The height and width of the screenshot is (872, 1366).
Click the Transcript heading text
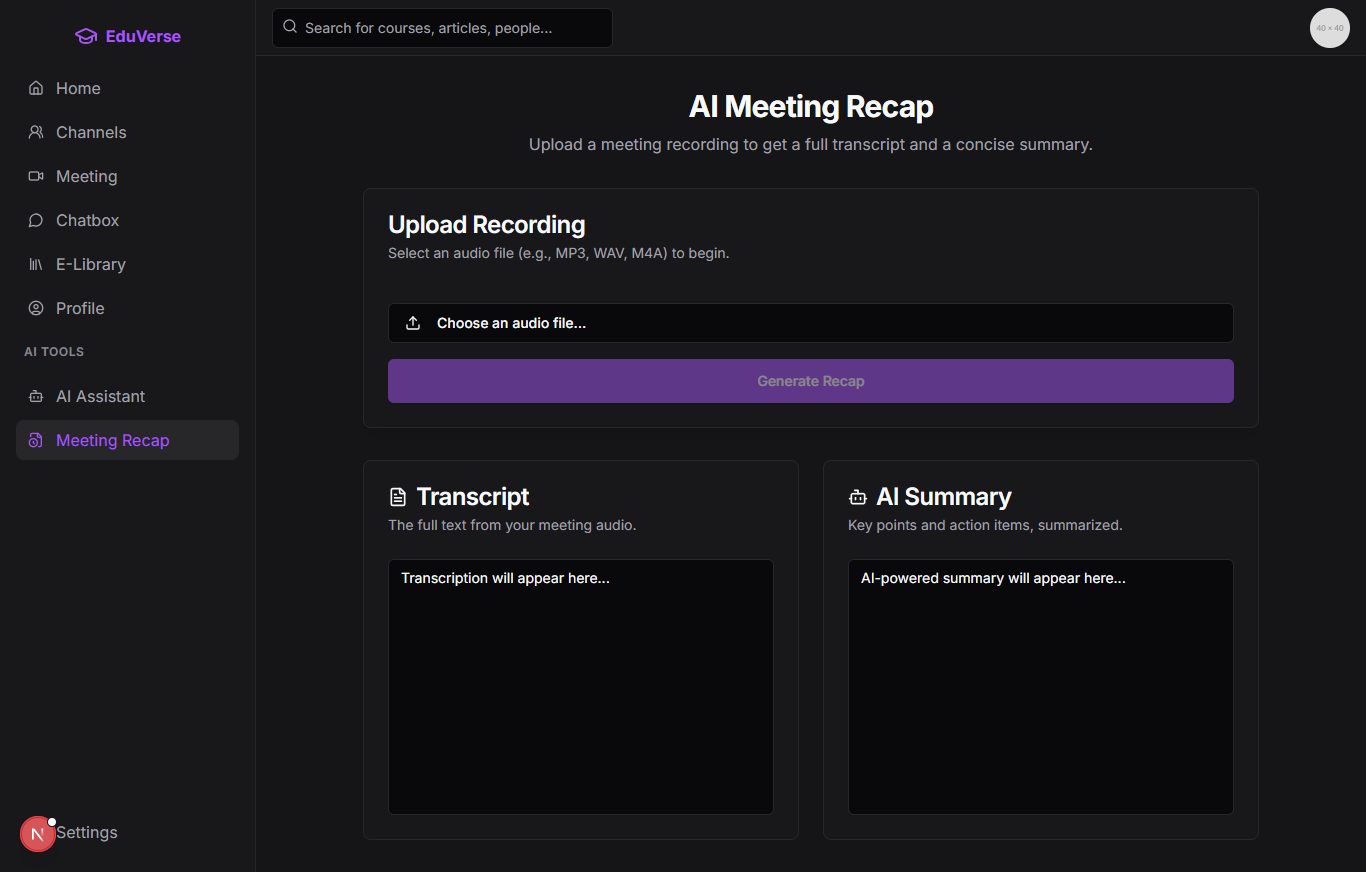472,497
